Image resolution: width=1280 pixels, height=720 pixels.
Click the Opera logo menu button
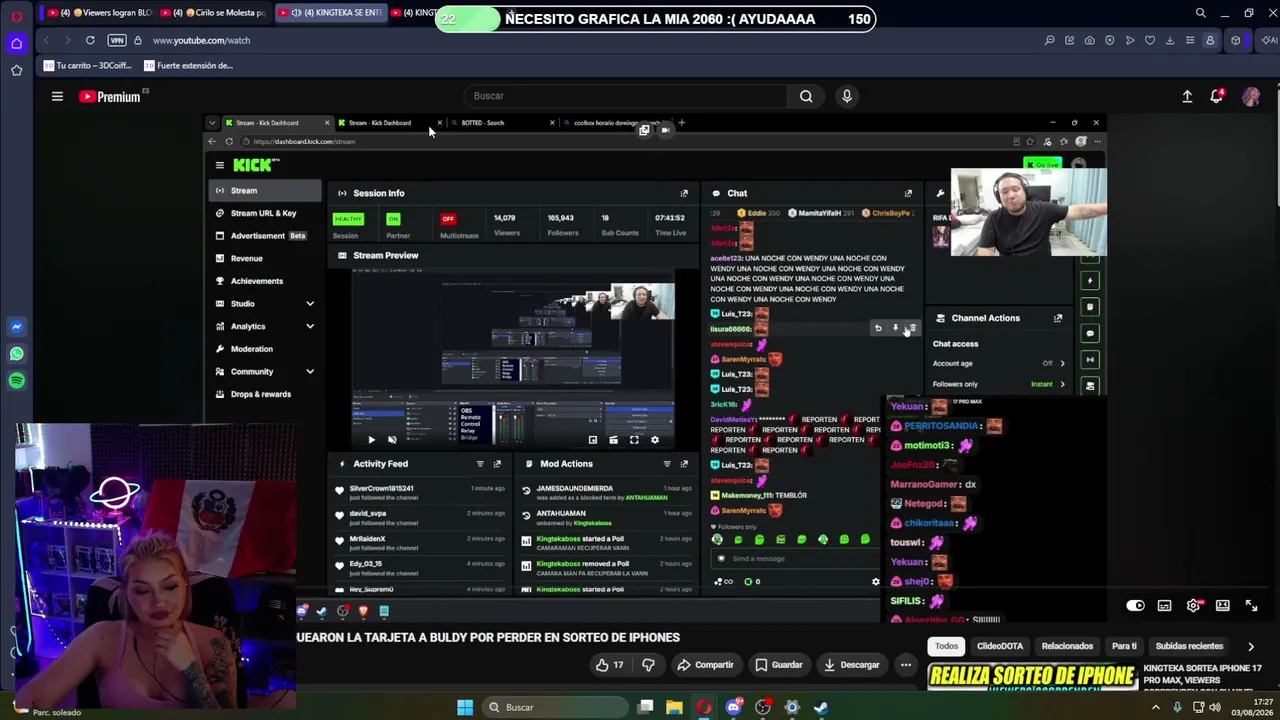pyautogui.click(x=16, y=16)
